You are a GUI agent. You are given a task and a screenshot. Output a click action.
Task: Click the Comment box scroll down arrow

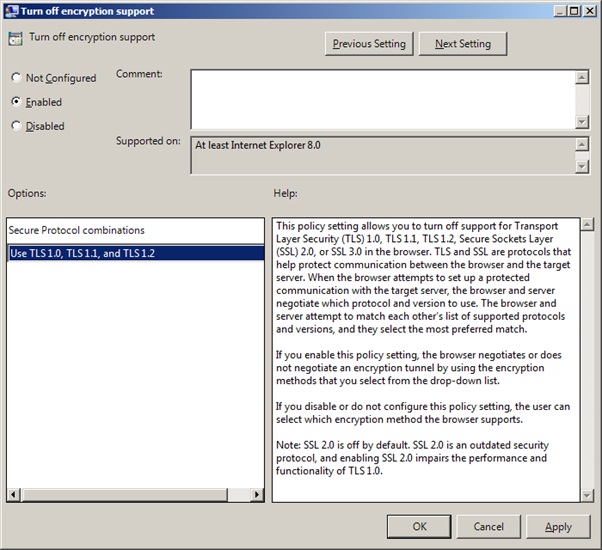pos(582,121)
